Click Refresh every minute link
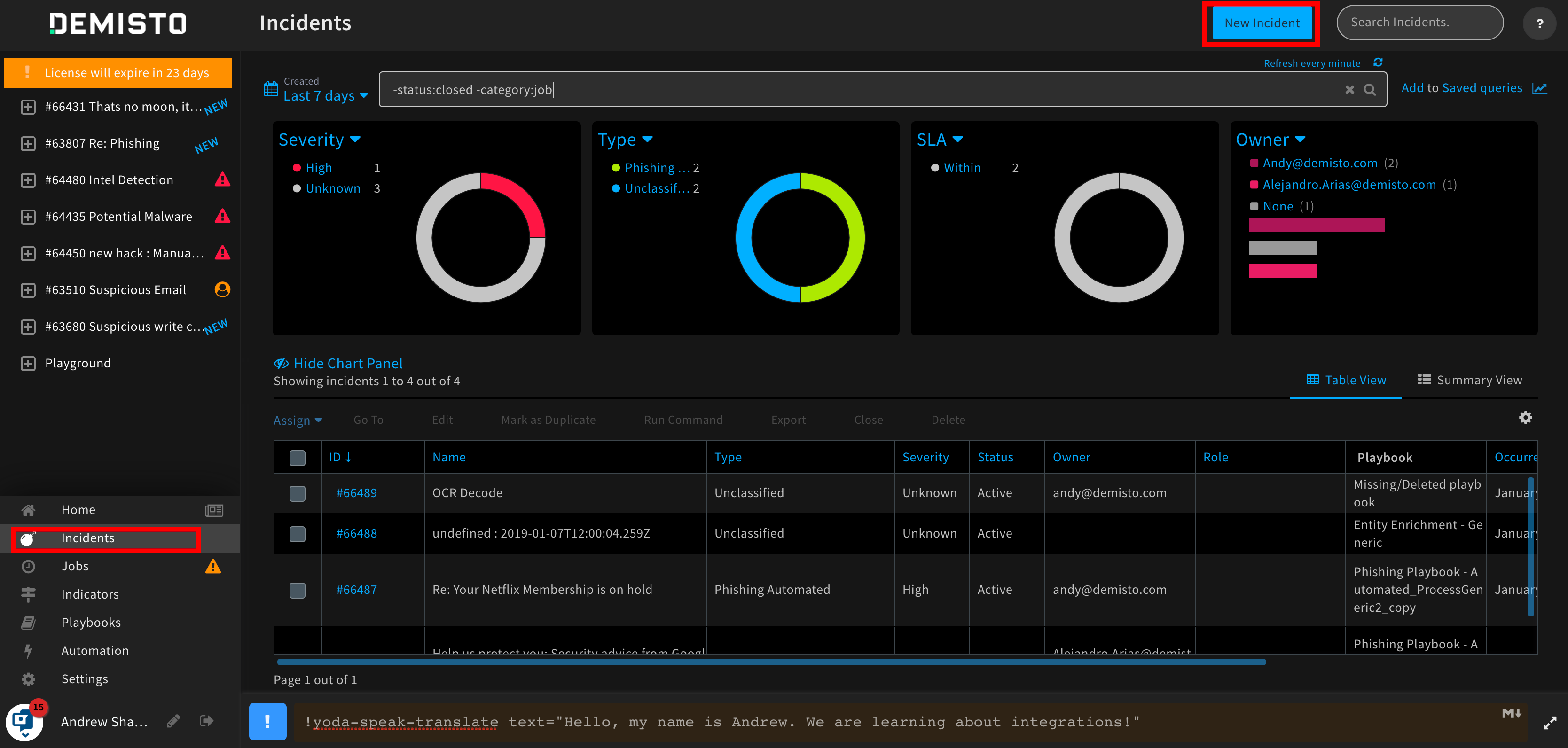This screenshot has height=748, width=1568. coord(1312,63)
